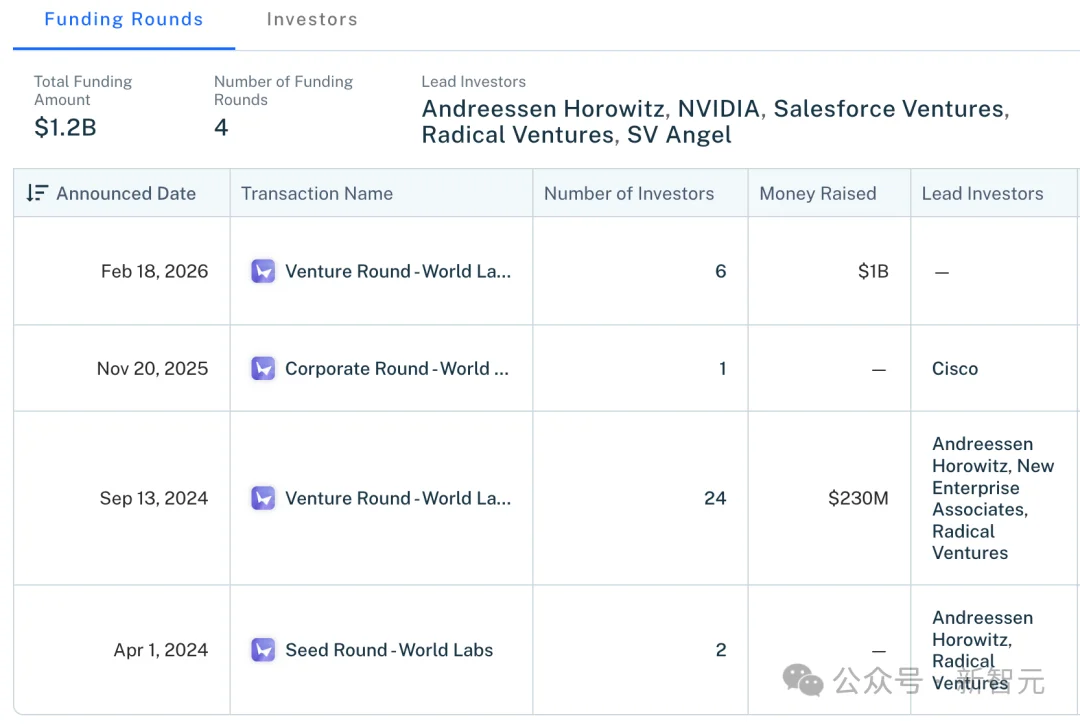
Task: Open the Corporate Round - World transaction link
Action: point(397,368)
